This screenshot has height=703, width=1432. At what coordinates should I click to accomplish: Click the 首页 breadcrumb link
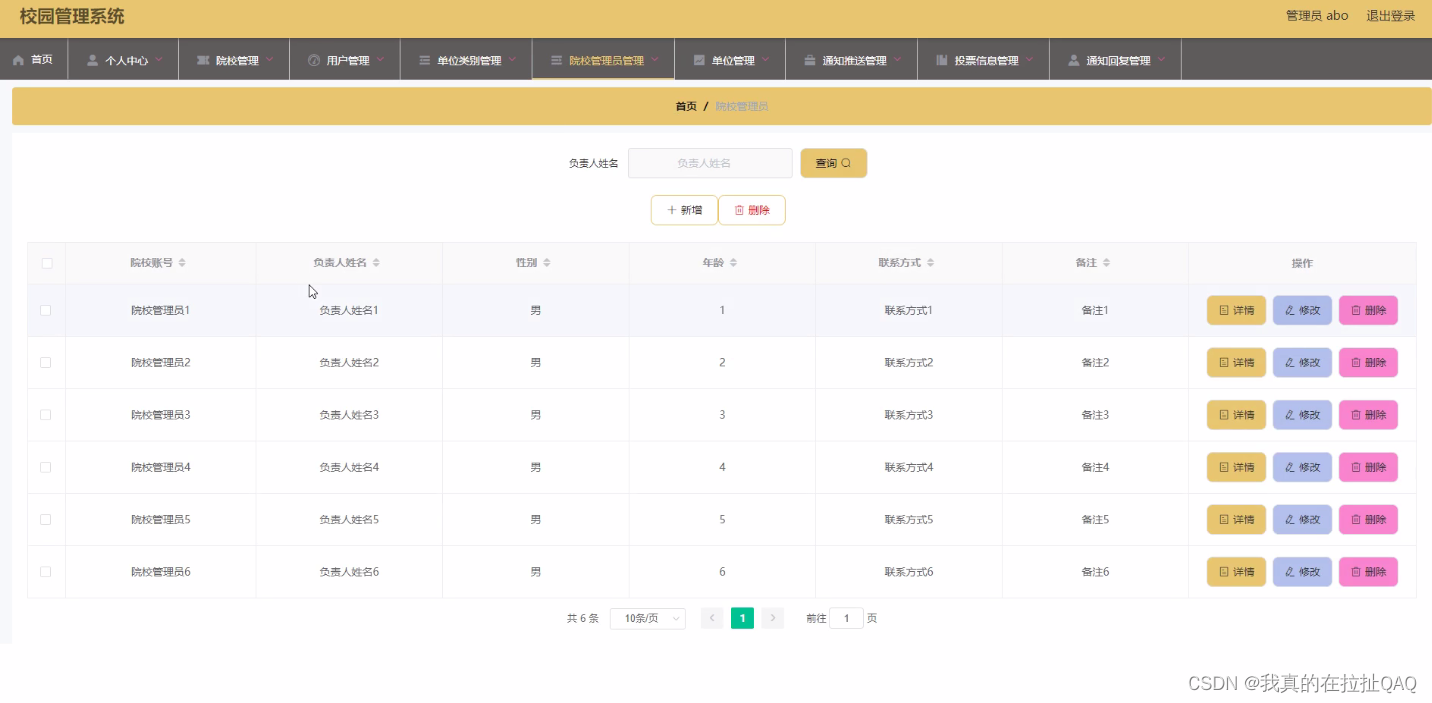[x=686, y=106]
